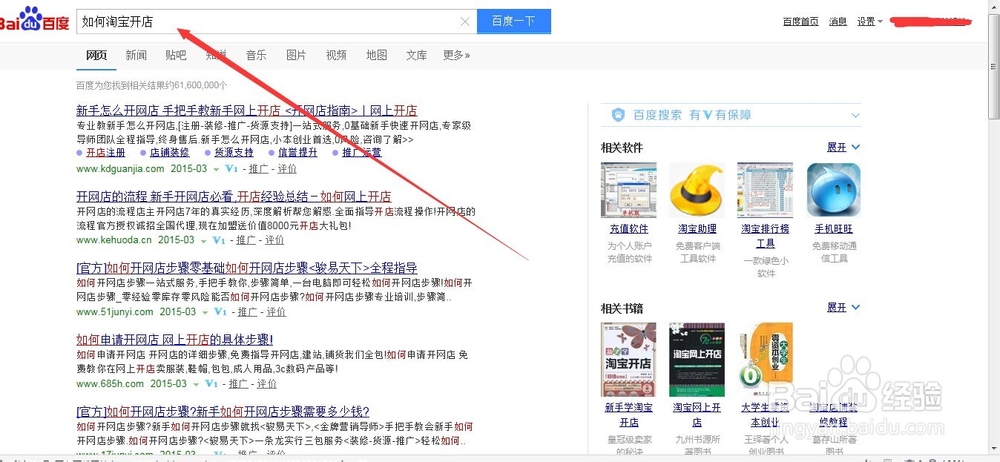
Task: Switch to the 地图 tab
Action: (376, 56)
